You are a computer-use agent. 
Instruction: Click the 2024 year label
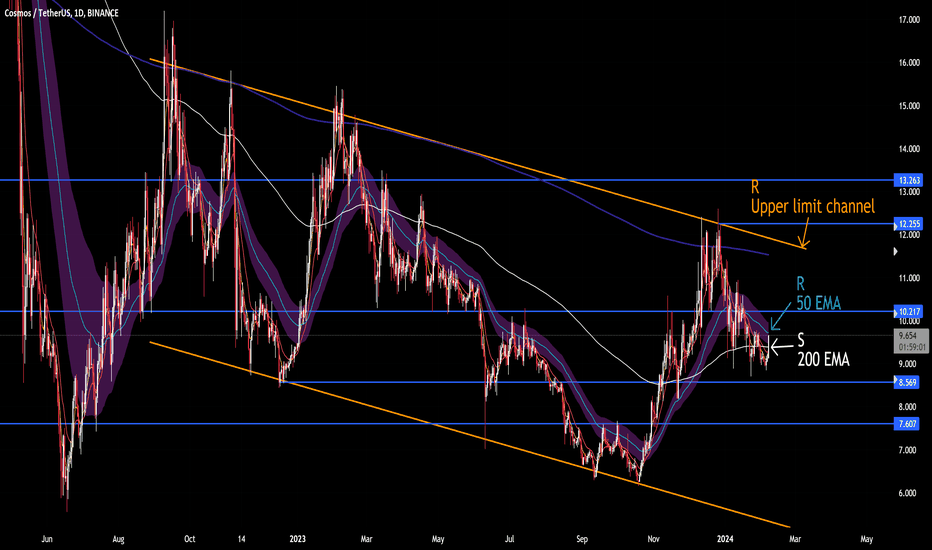click(725, 539)
